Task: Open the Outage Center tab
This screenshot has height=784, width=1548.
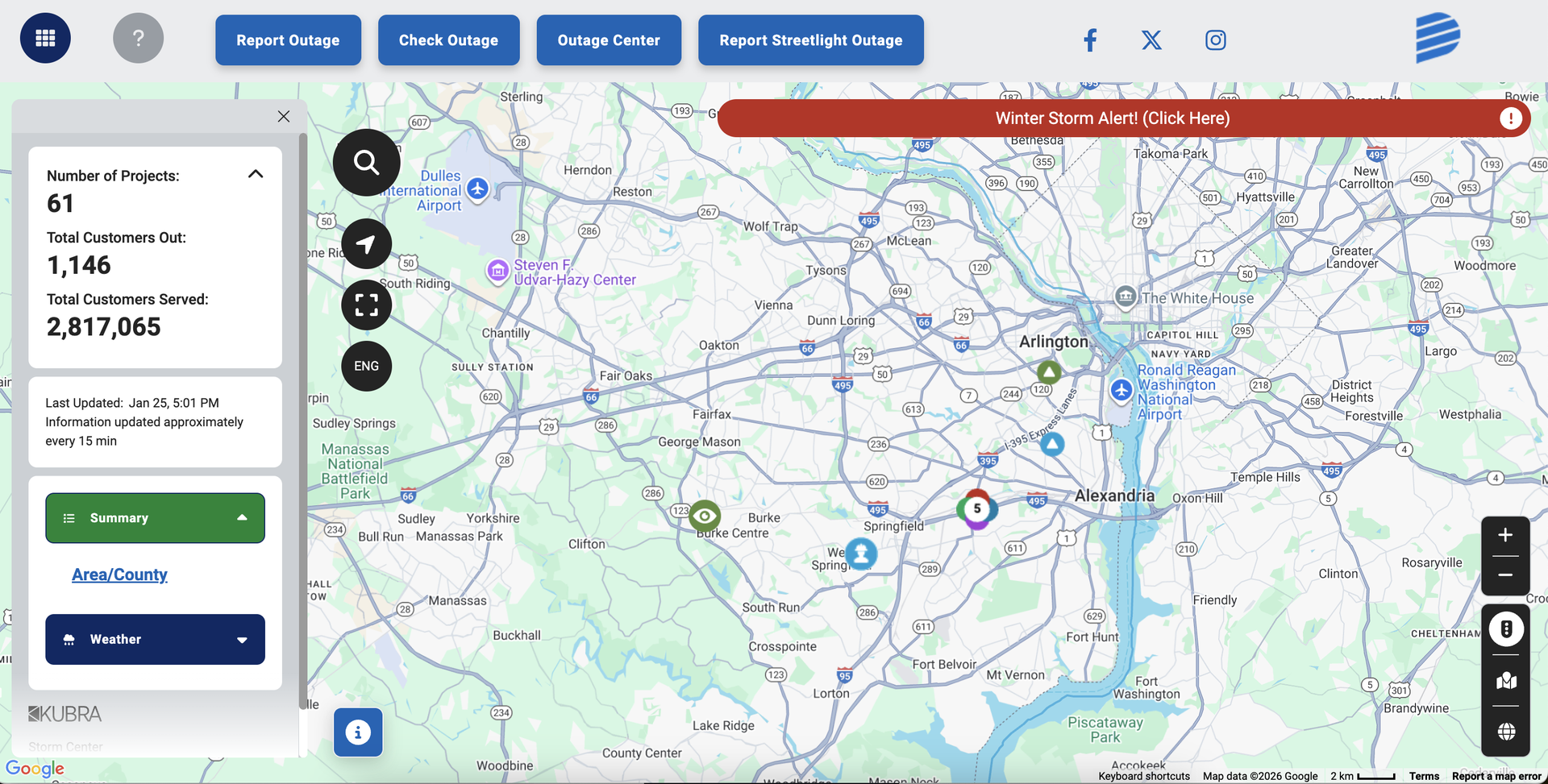Action: [x=609, y=40]
